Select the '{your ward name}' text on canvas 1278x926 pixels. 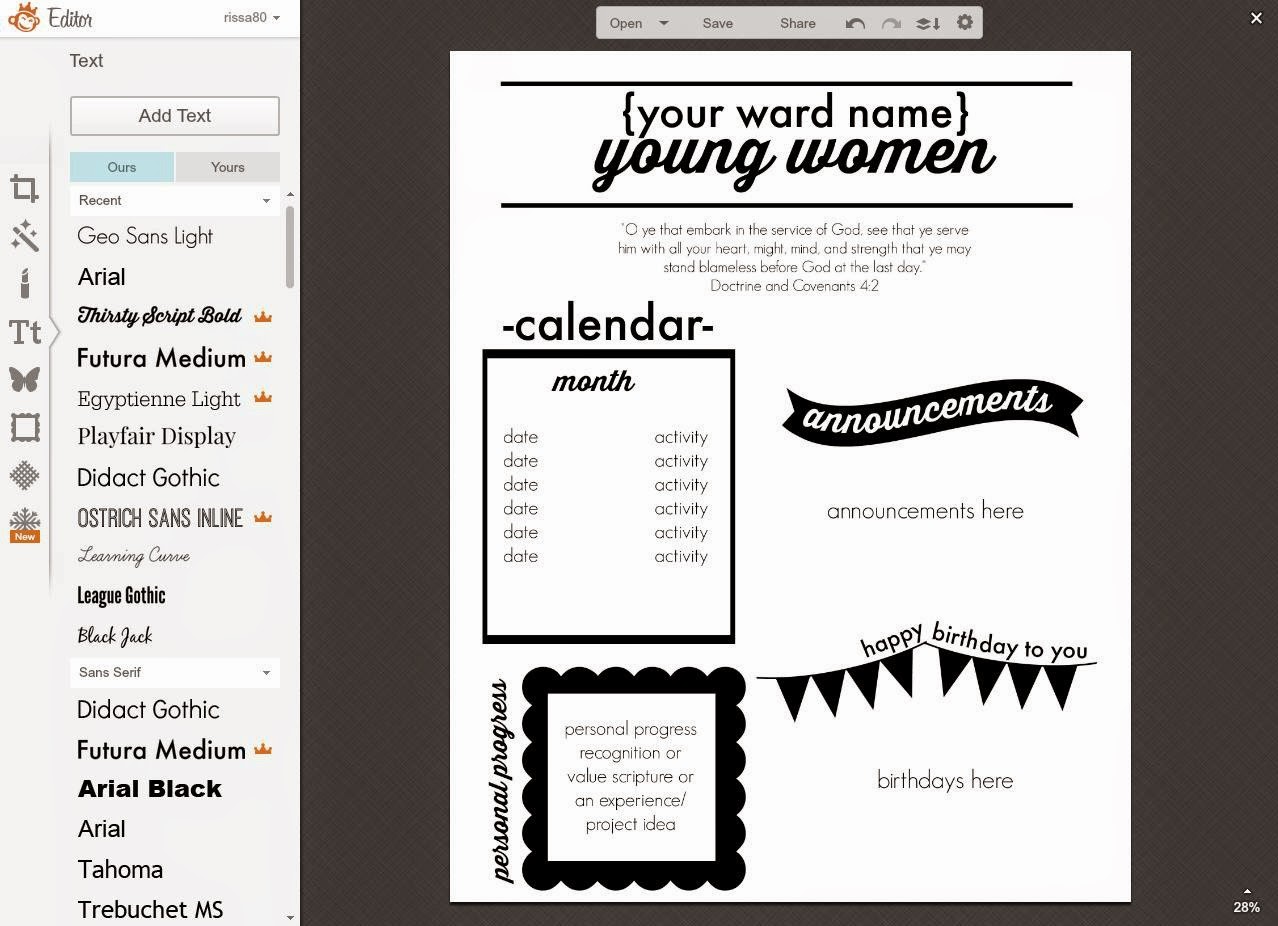795,112
